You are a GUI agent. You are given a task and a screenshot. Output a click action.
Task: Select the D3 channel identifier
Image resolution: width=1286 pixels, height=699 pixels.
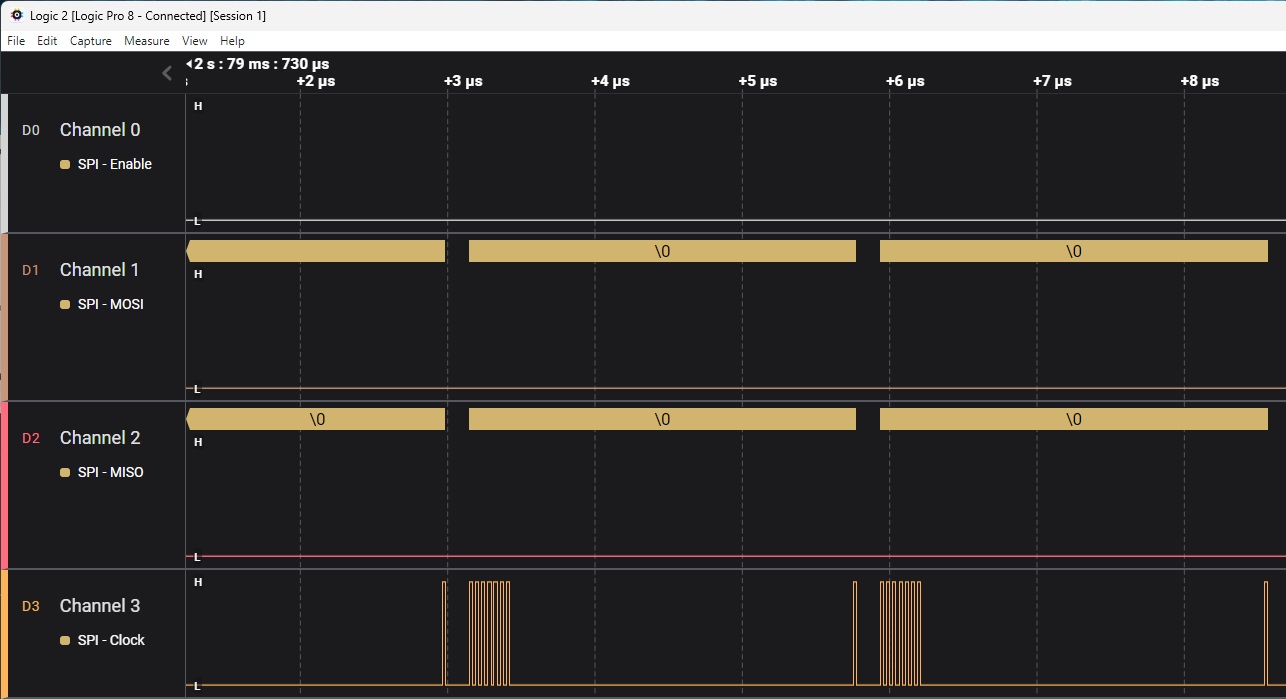pyautogui.click(x=31, y=606)
